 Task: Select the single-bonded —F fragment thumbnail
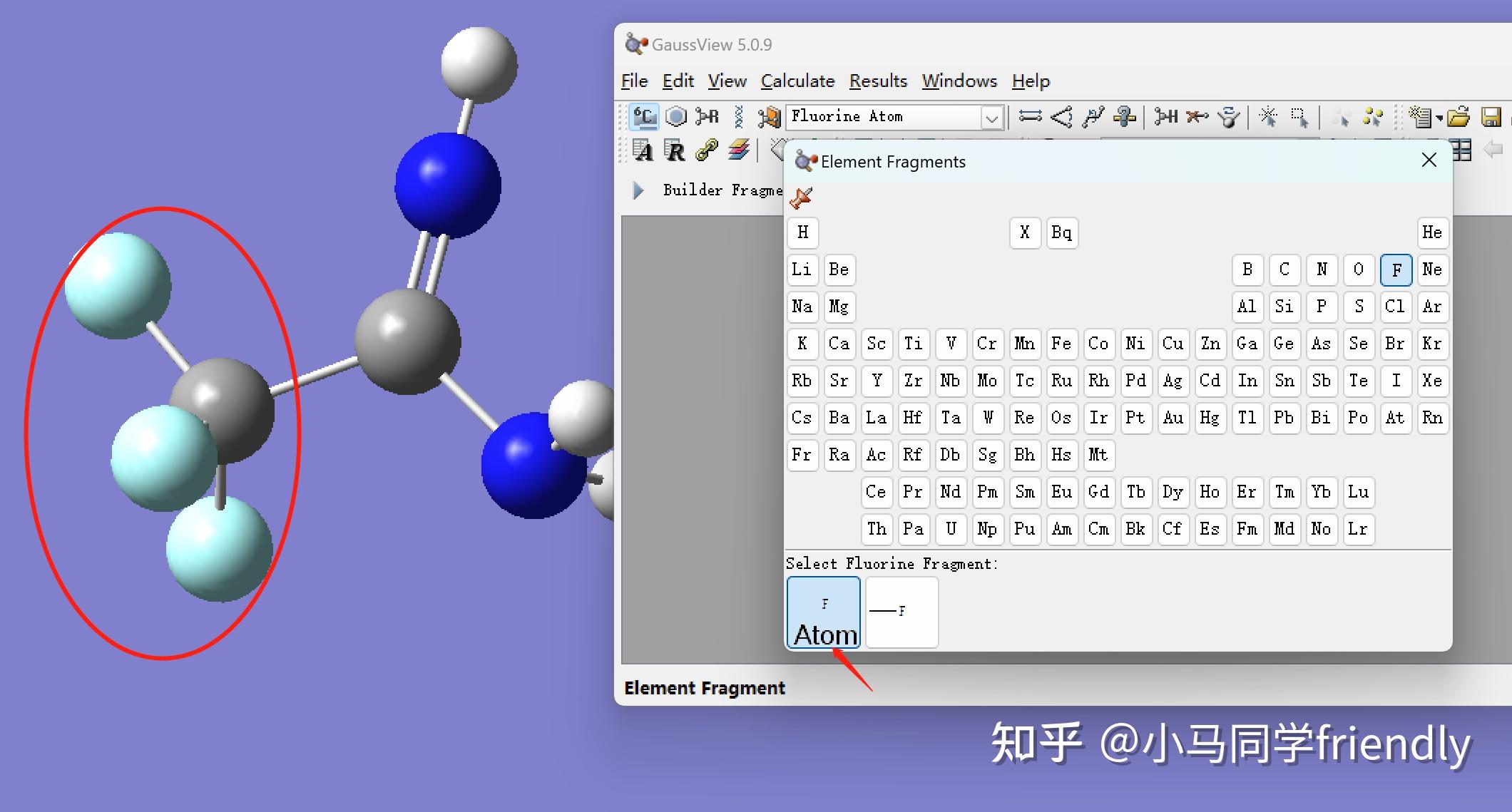902,612
